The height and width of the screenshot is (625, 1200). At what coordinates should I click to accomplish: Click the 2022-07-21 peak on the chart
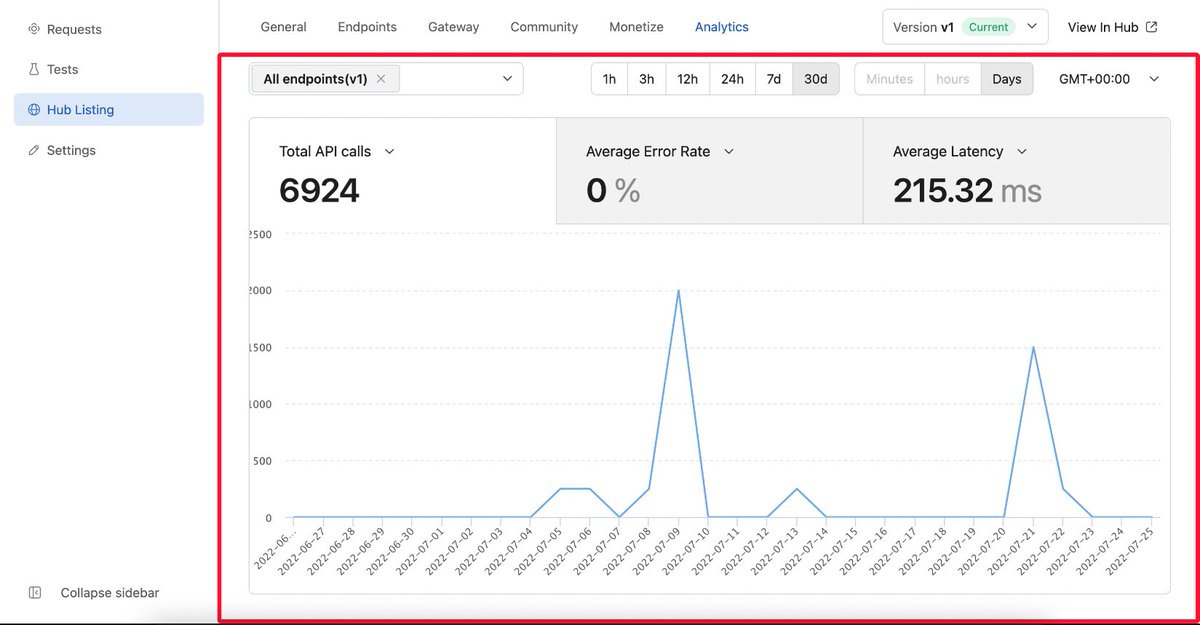coord(1032,347)
